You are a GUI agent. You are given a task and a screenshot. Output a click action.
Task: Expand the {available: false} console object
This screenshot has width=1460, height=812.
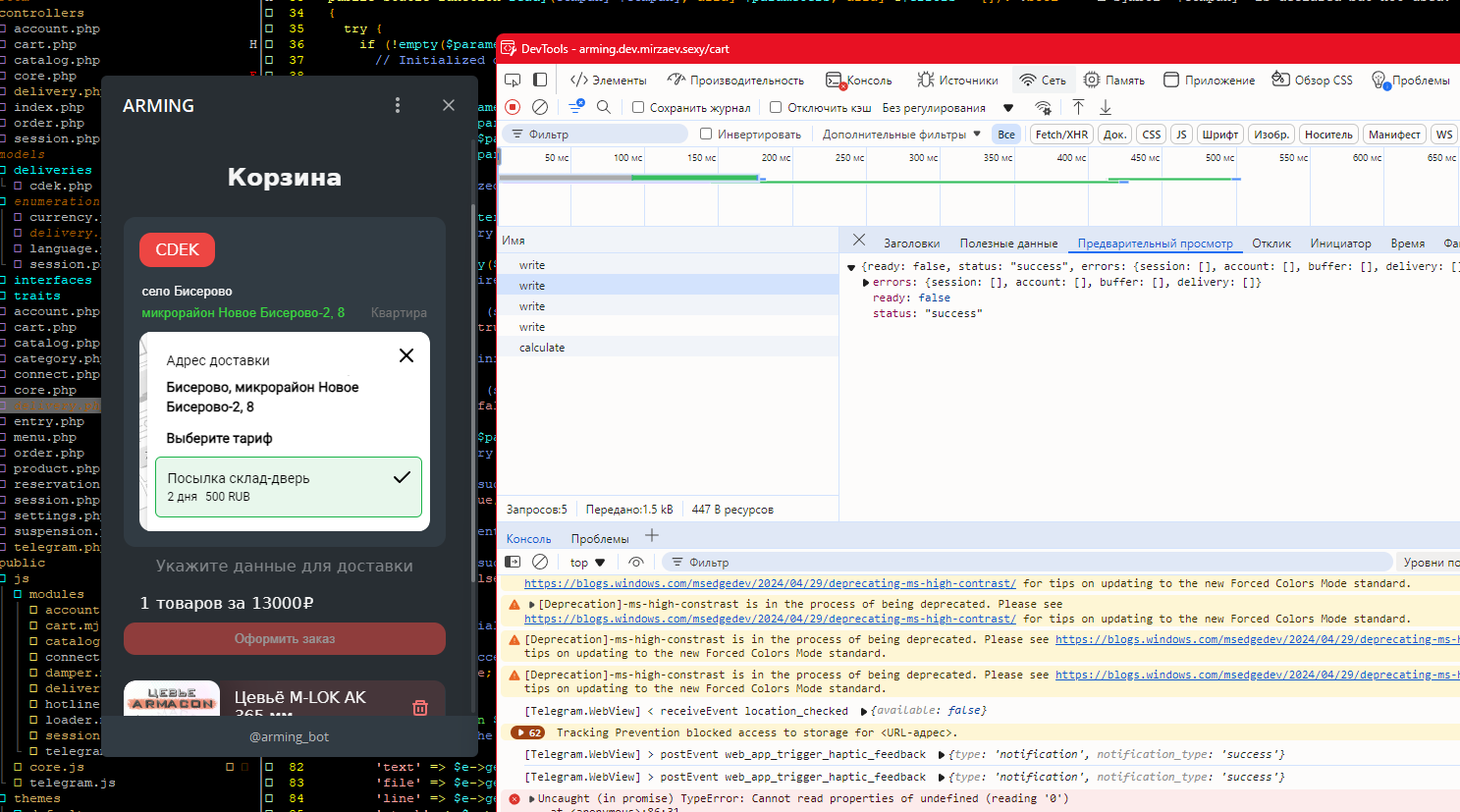tap(864, 710)
